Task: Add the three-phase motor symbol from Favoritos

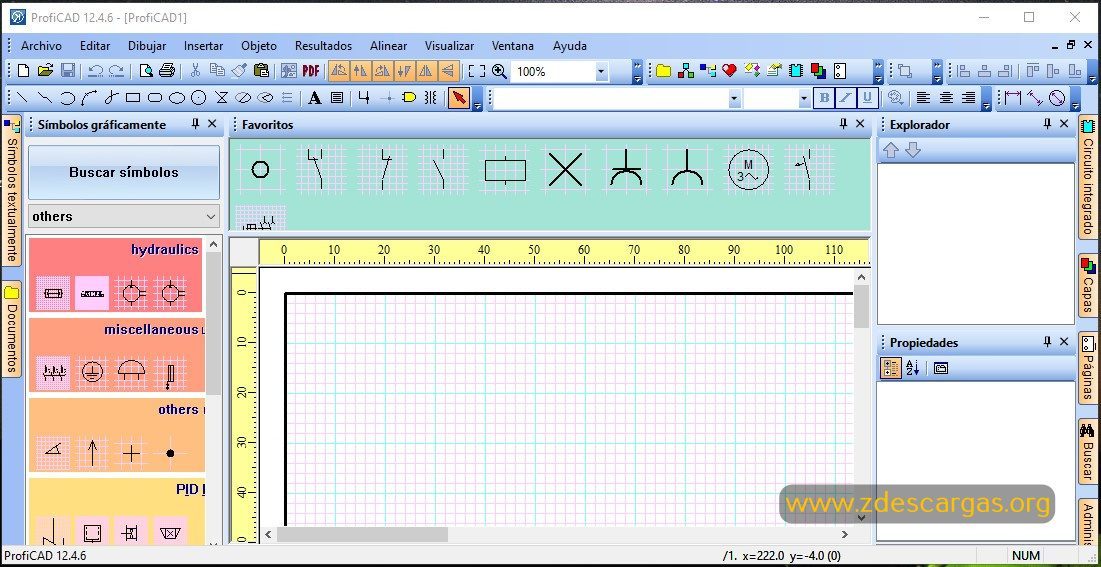Action: (x=748, y=169)
